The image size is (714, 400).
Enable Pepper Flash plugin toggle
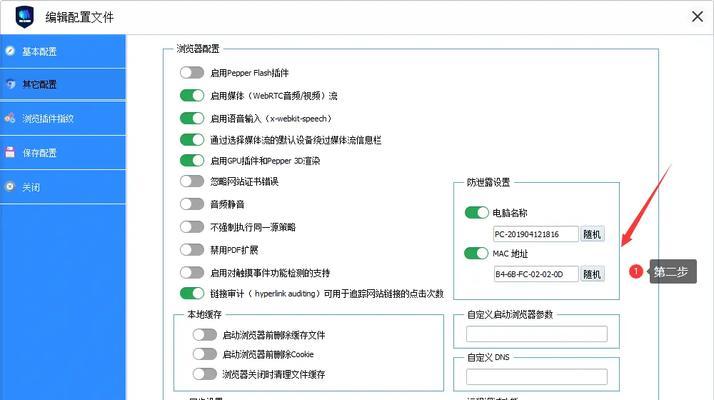pyautogui.click(x=192, y=72)
